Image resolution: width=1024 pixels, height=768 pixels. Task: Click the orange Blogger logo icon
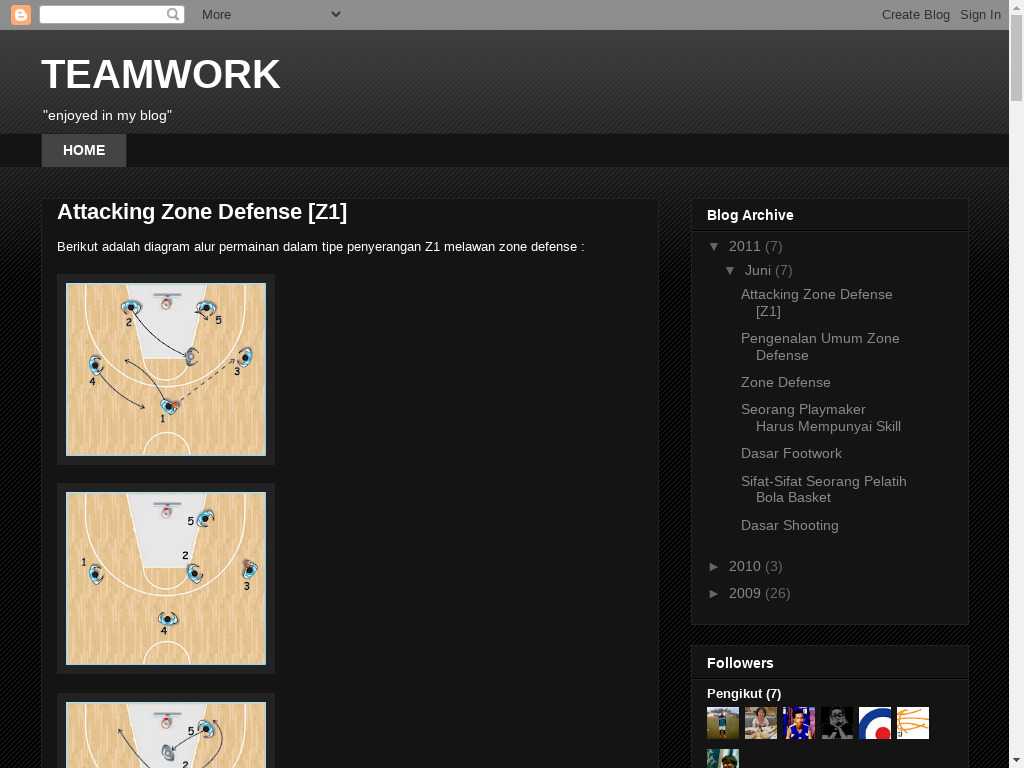[21, 14]
